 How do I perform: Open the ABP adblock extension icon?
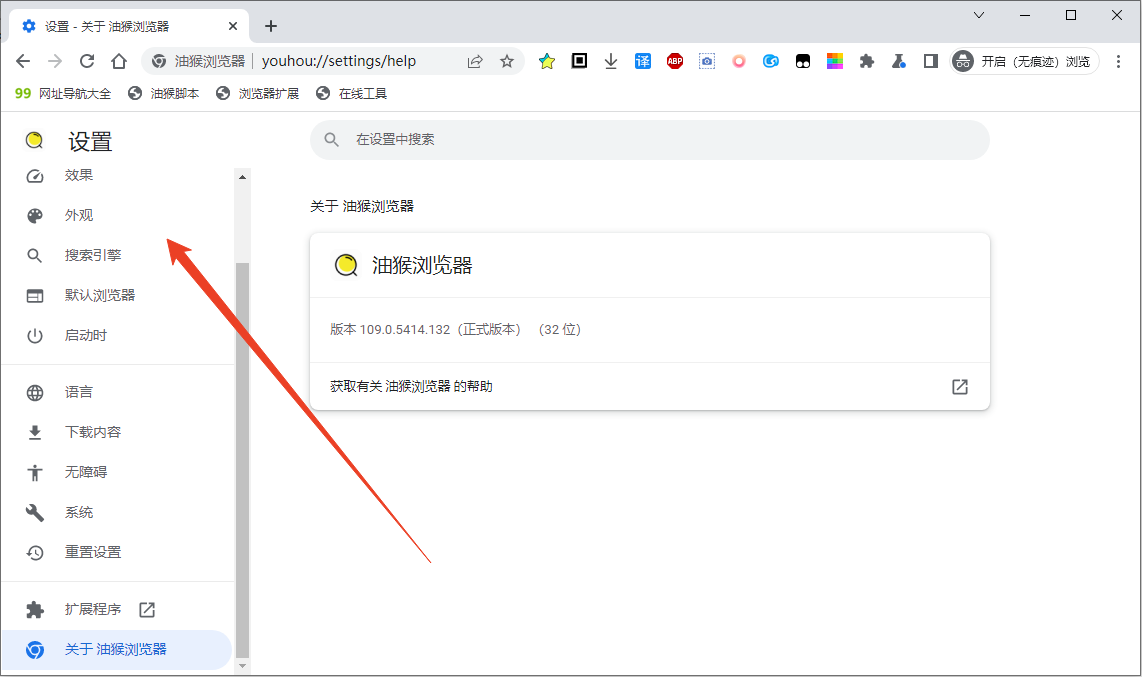point(674,61)
